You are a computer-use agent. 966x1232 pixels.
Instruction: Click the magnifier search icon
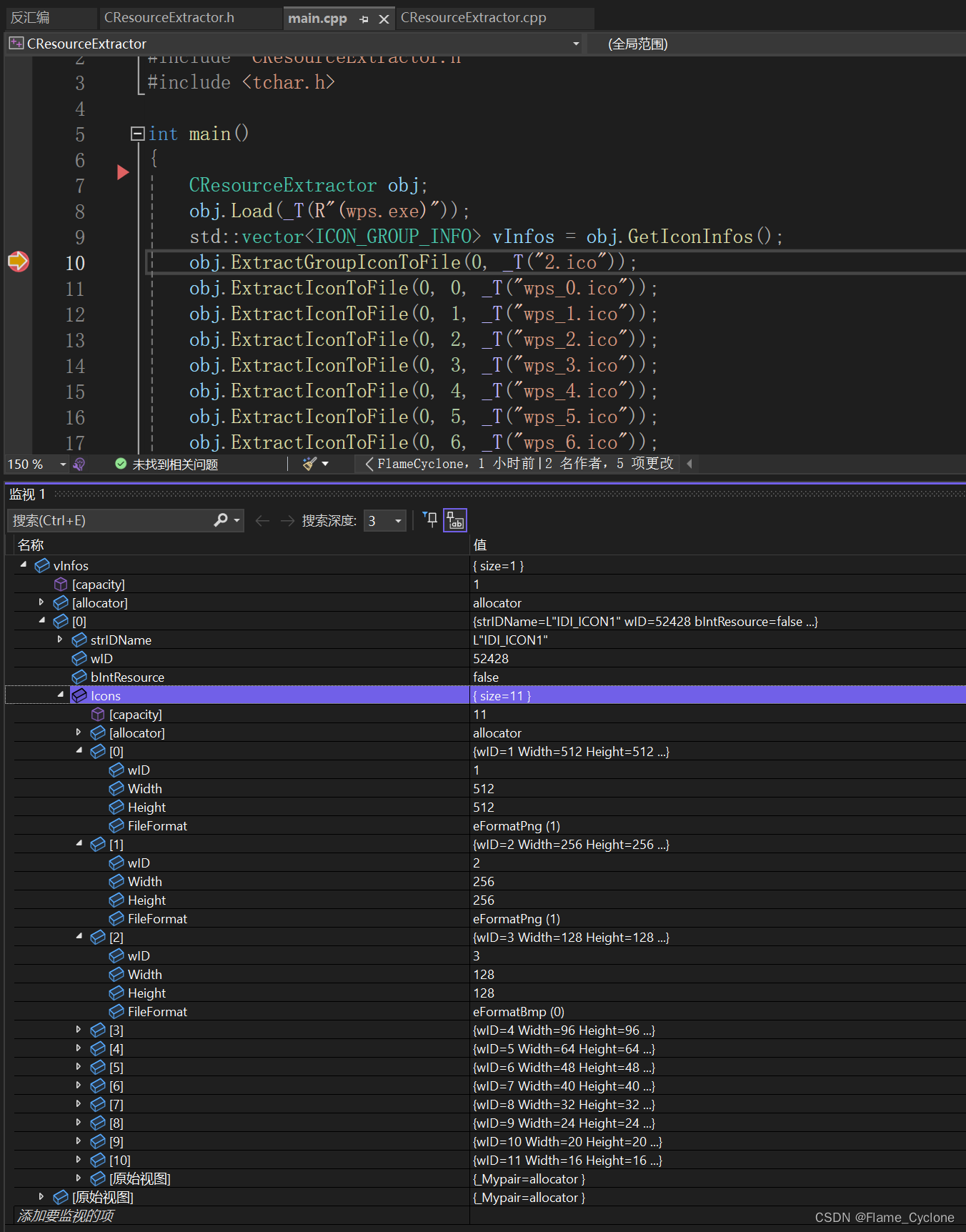(x=221, y=520)
